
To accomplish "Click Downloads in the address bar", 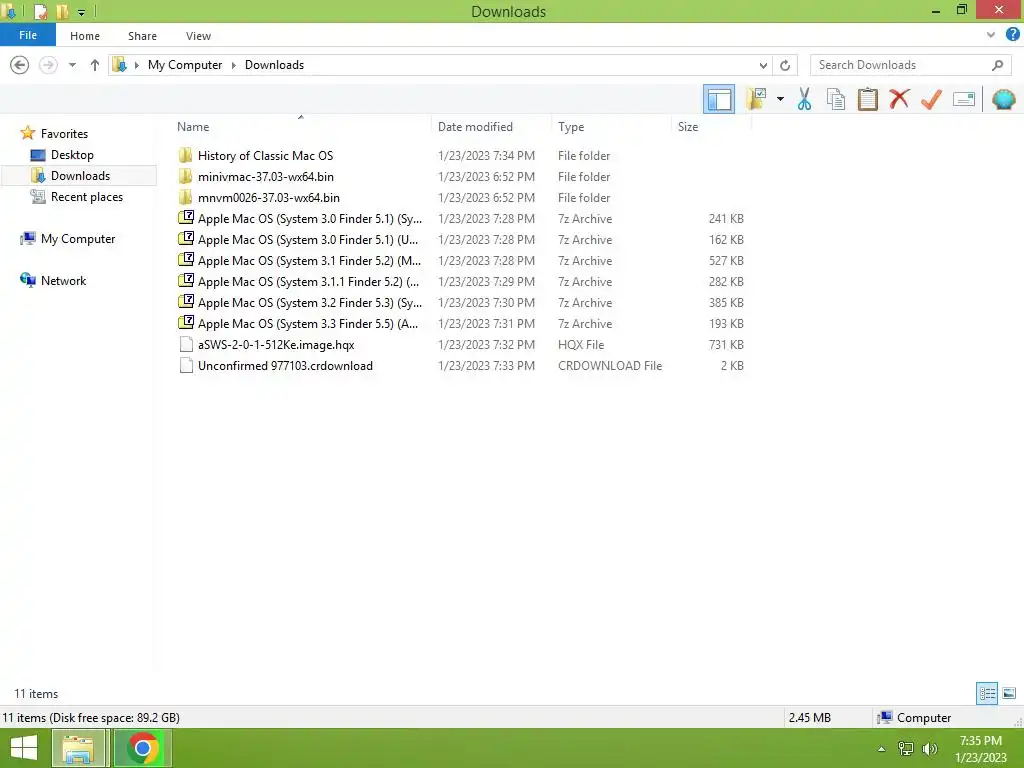I will click(x=274, y=65).
